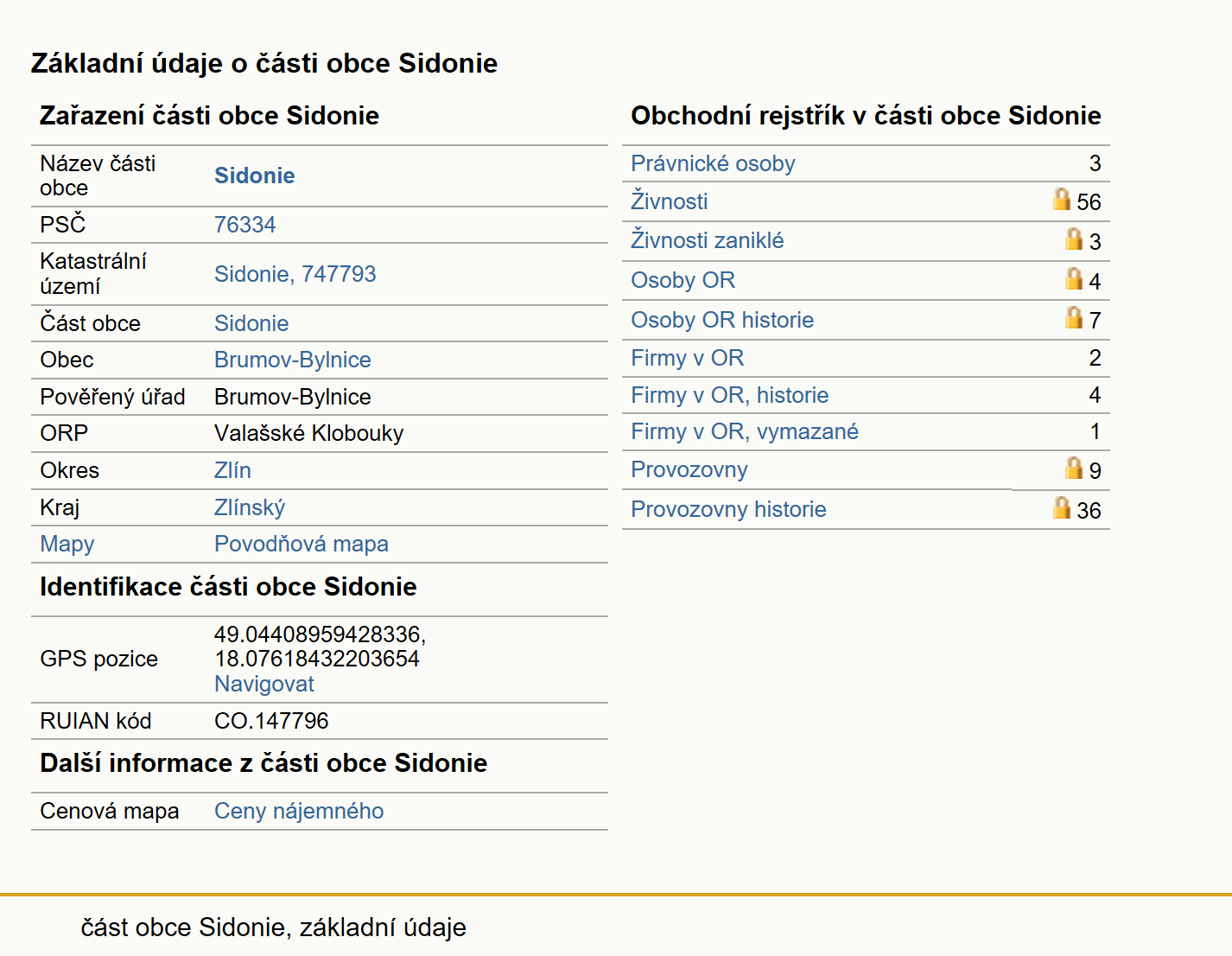This screenshot has width=1232, height=956.
Task: Click lock icon in Provozovny historie row
Action: (x=1061, y=508)
